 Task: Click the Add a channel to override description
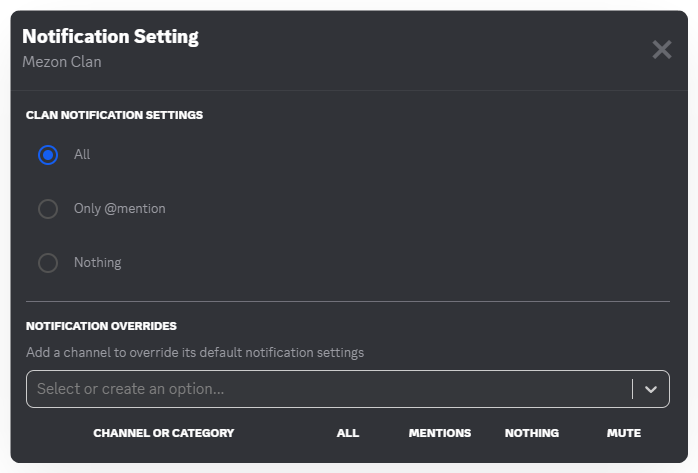click(x=195, y=352)
